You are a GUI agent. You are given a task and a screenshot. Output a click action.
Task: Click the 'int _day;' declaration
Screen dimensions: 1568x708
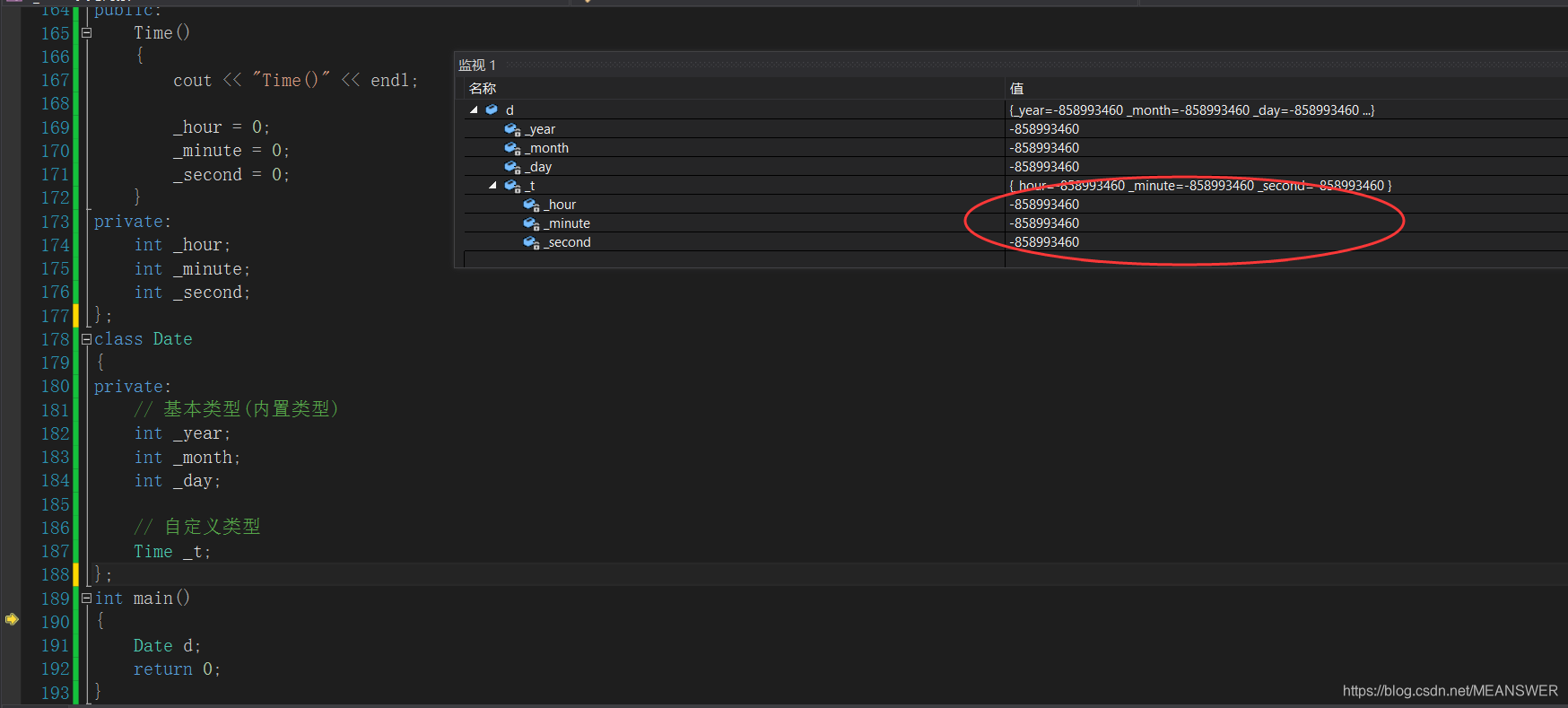point(177,481)
